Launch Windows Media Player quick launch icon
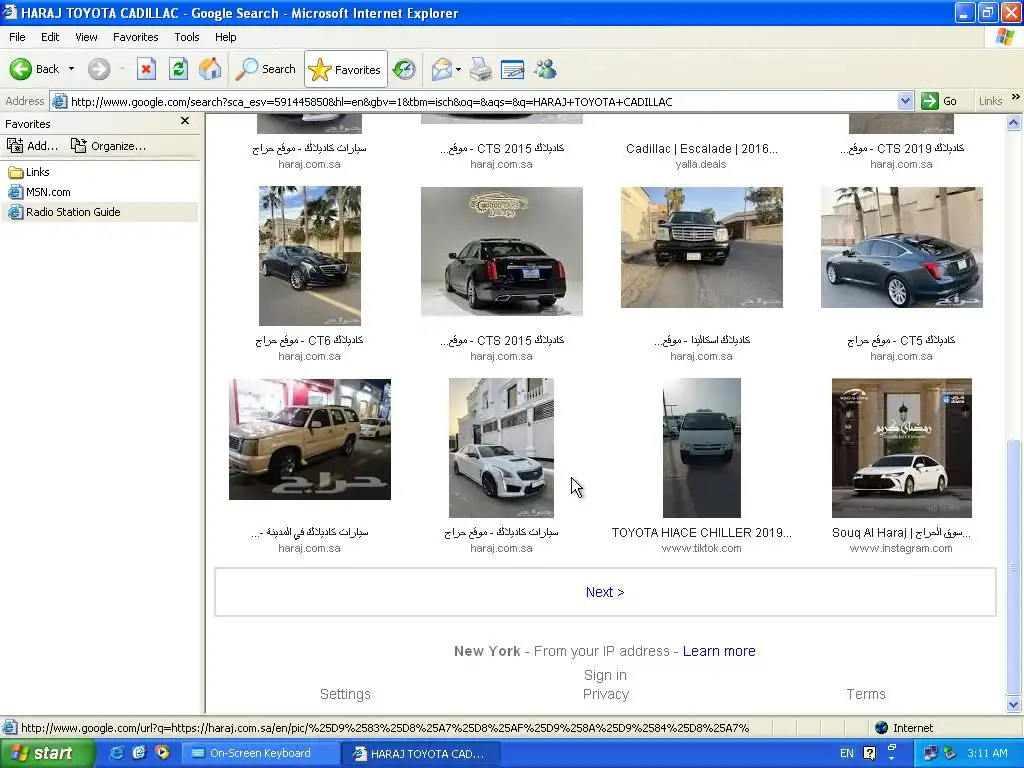The width and height of the screenshot is (1024, 768). [162, 754]
